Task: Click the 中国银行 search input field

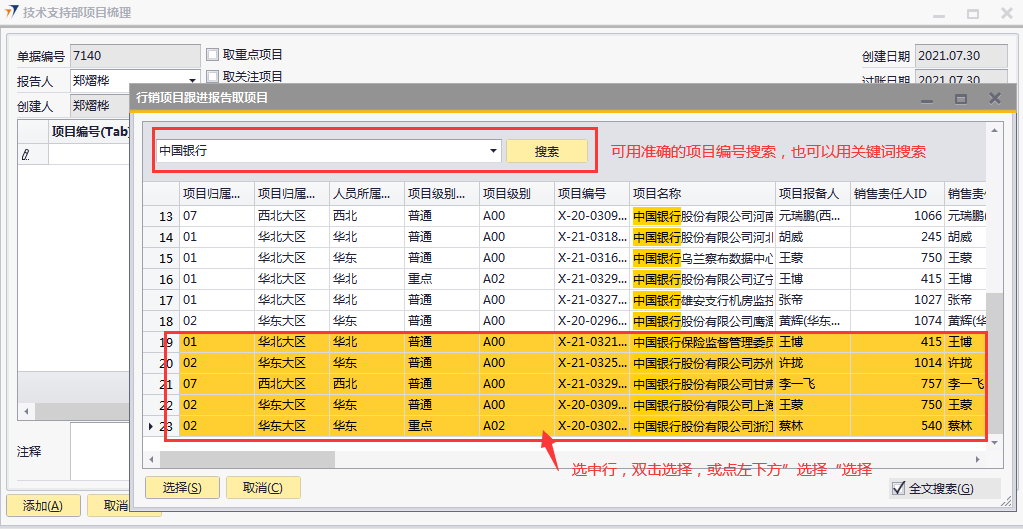Action: click(x=320, y=151)
